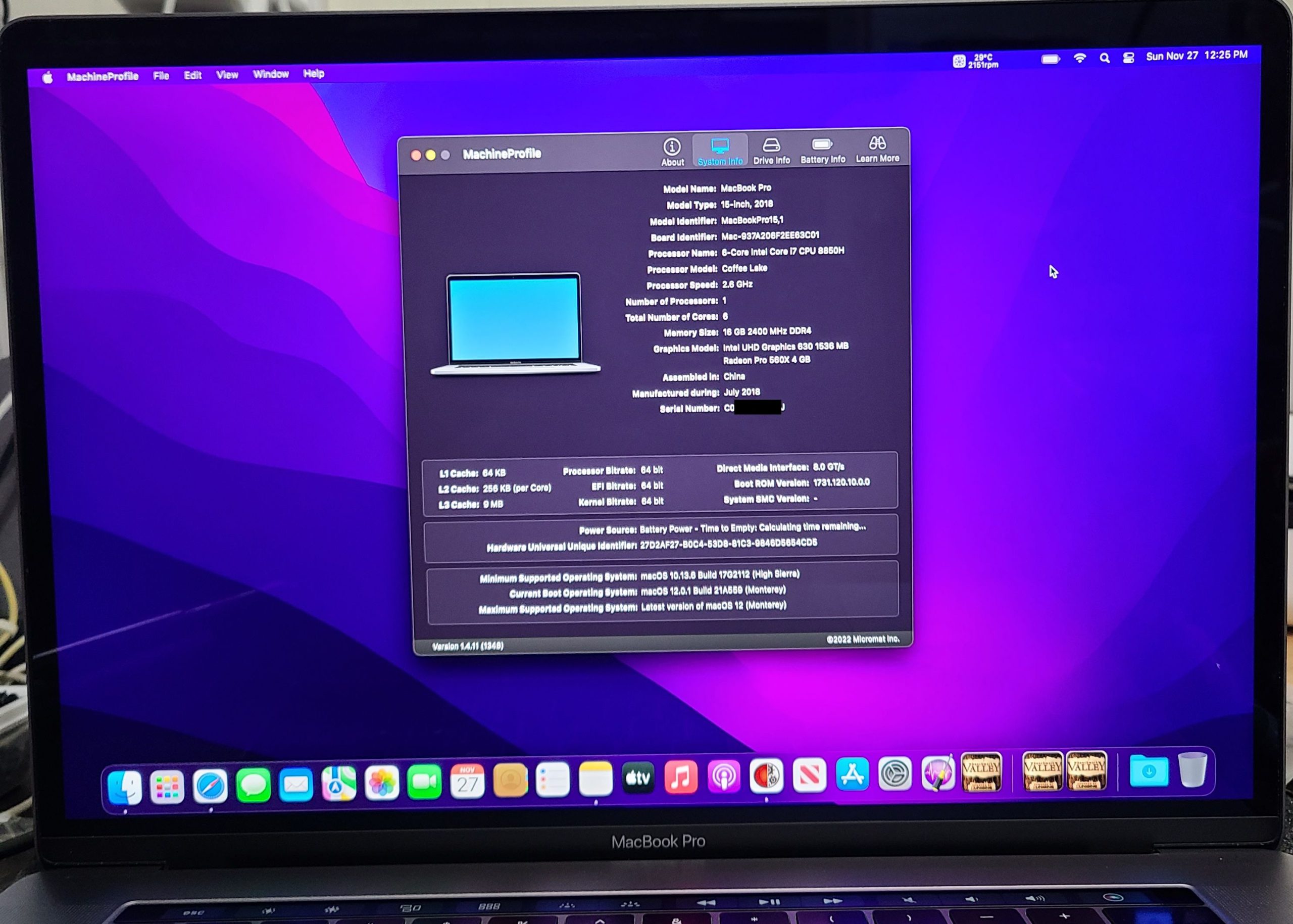Click the date and time in menu bar
Screen dimensions: 1293x924
click(x=1197, y=55)
